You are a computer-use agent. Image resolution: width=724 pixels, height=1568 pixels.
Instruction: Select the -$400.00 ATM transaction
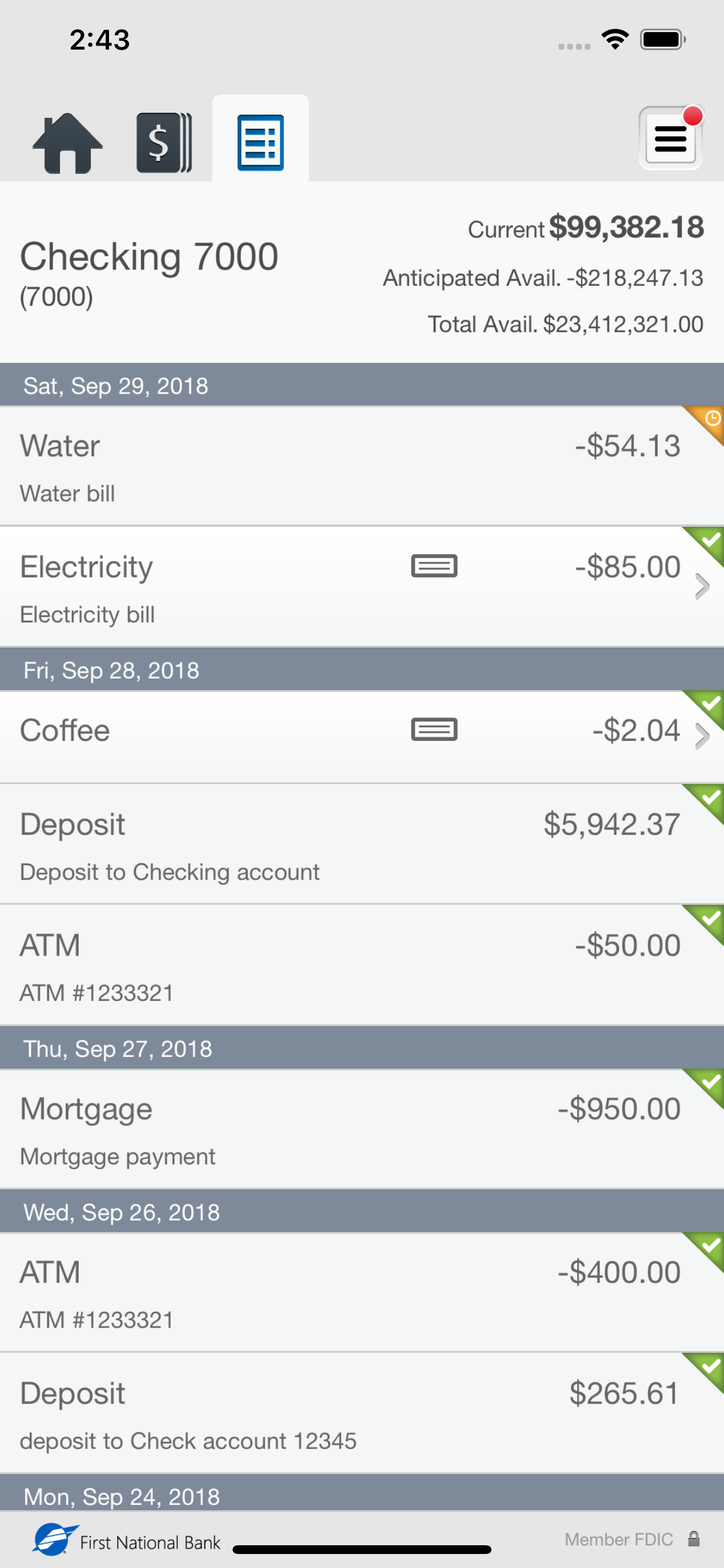[362, 1292]
